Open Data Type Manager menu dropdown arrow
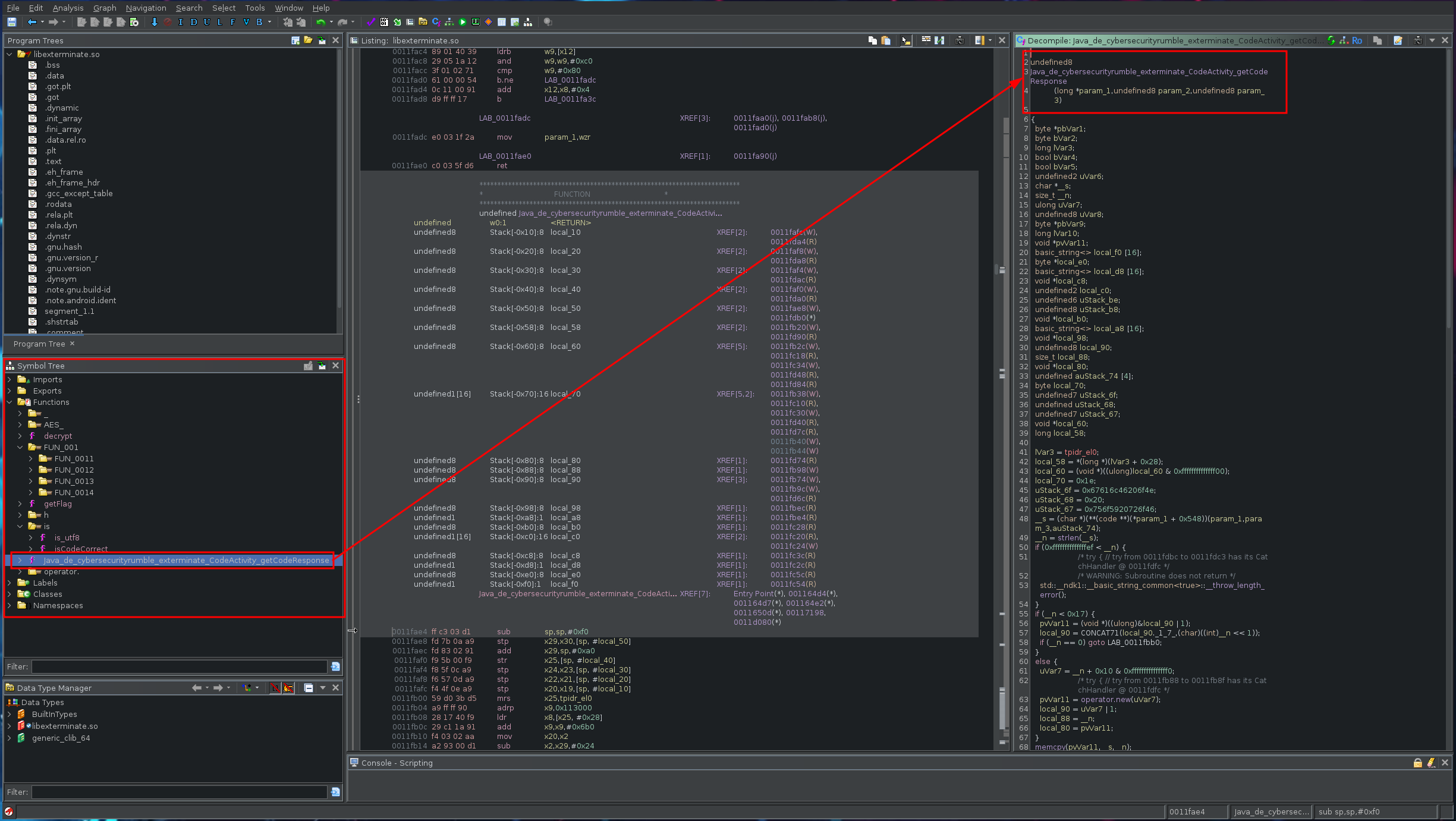This screenshot has height=821, width=1456. click(x=323, y=688)
